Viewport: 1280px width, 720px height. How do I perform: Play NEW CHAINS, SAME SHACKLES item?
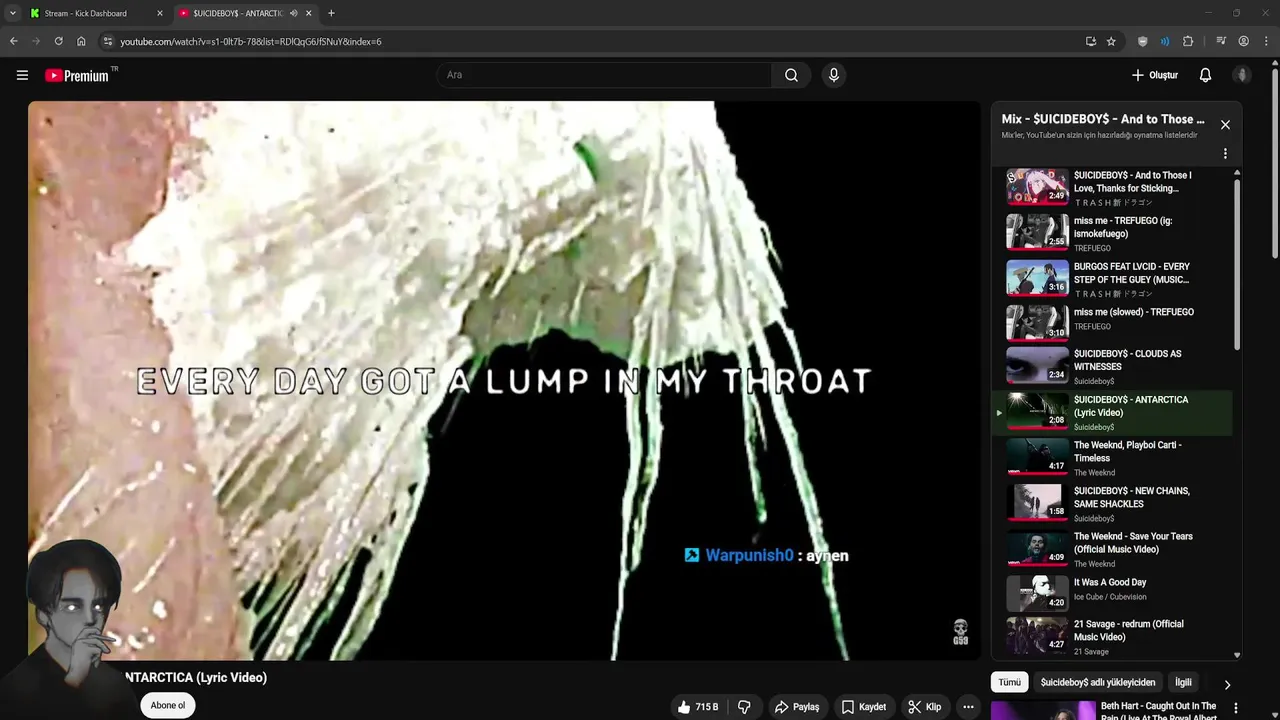(1112, 503)
